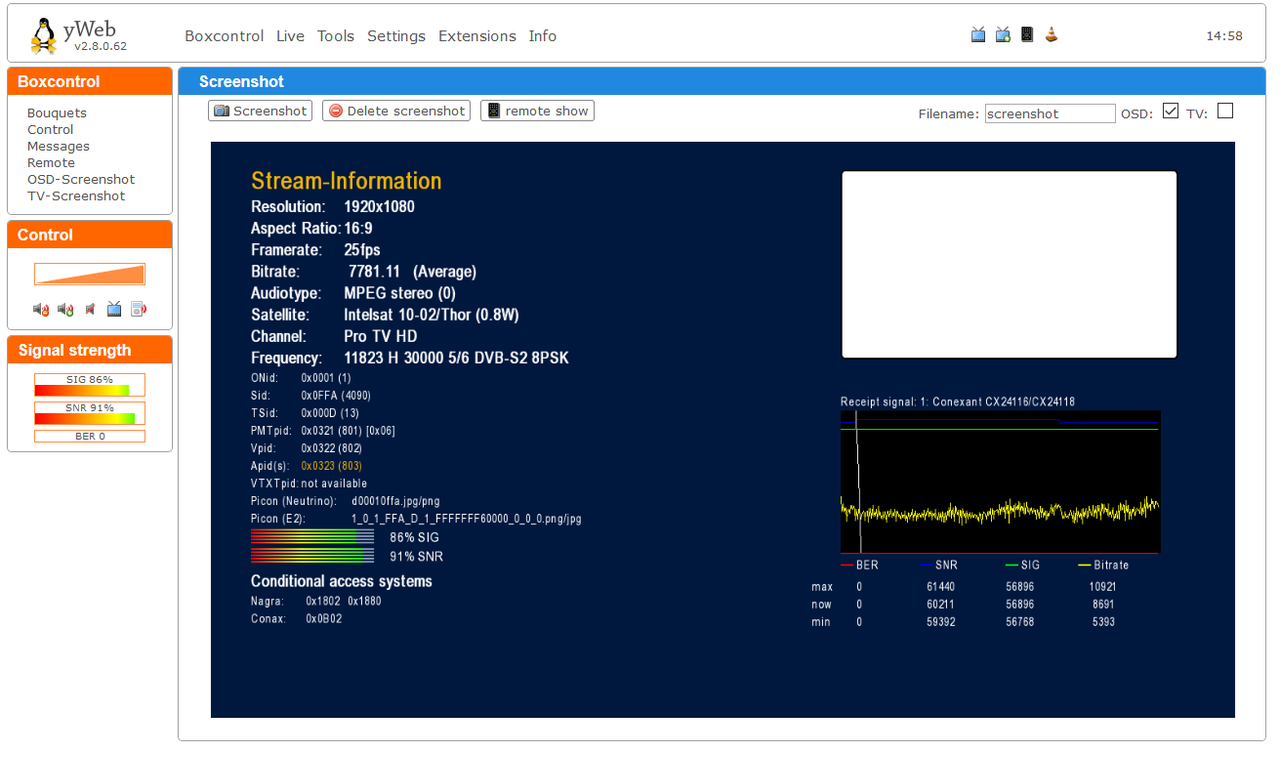Take a new Screenshot with the button
Viewport: 1280px width, 761px height.
(x=260, y=111)
